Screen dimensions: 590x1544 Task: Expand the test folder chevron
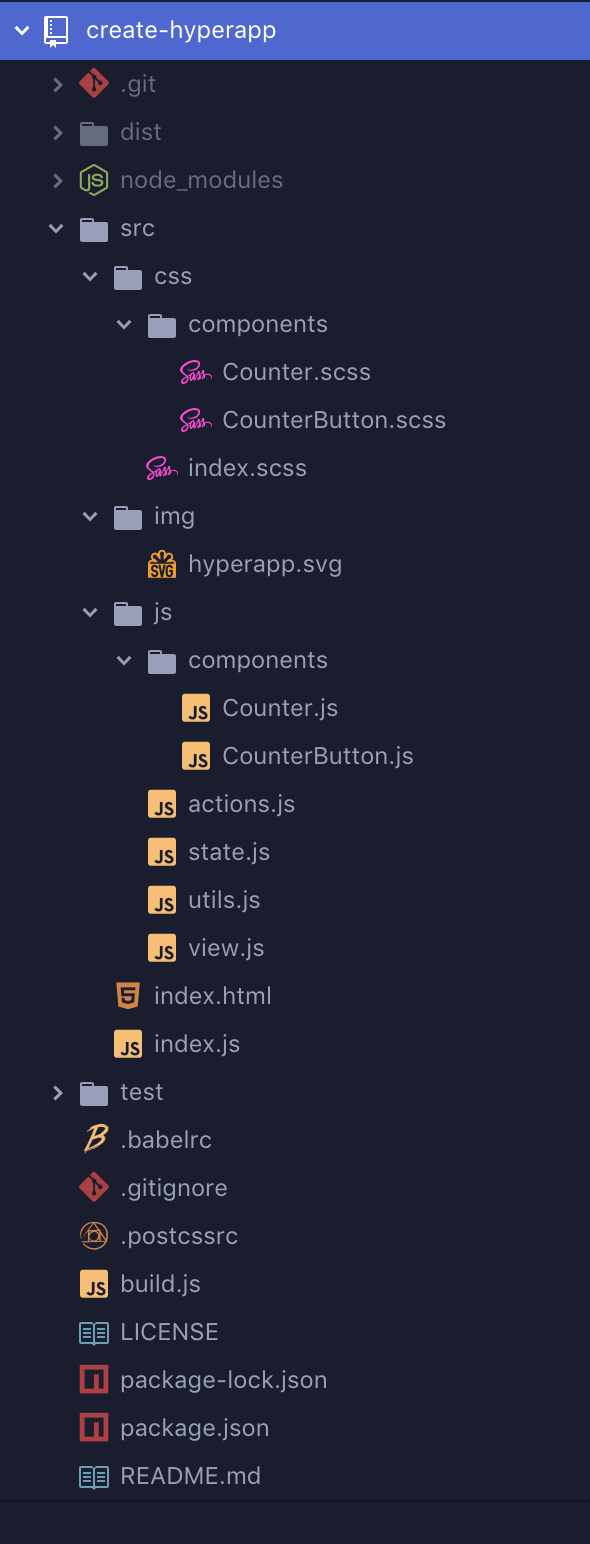[58, 1092]
